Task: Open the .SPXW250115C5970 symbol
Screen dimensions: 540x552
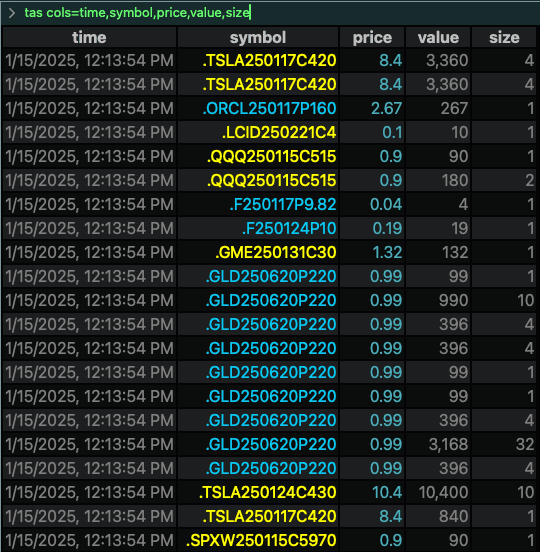Action: [261, 540]
